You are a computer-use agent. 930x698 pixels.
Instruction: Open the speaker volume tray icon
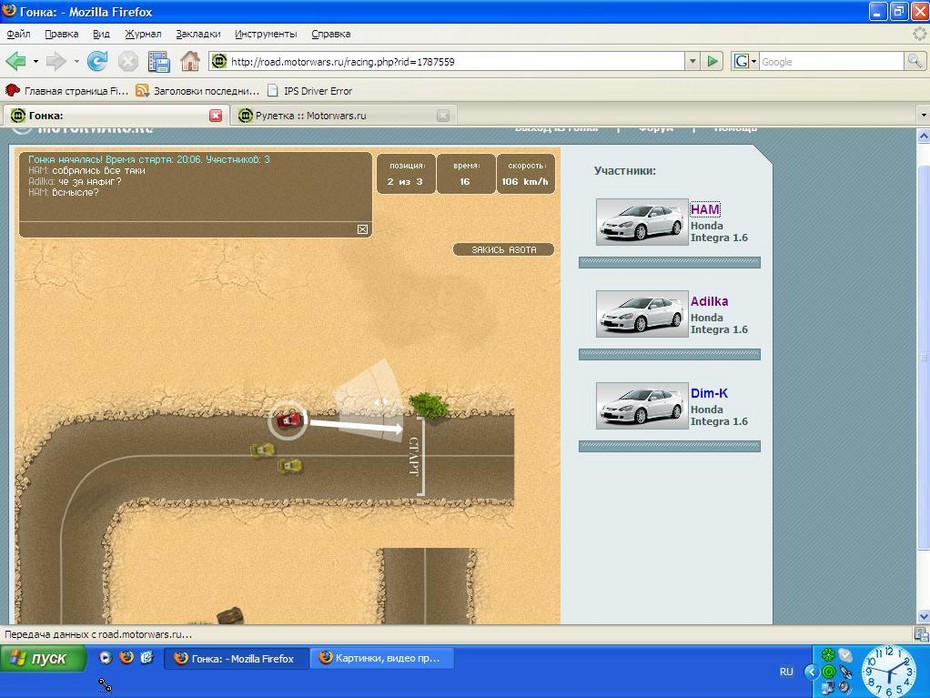coord(845,687)
